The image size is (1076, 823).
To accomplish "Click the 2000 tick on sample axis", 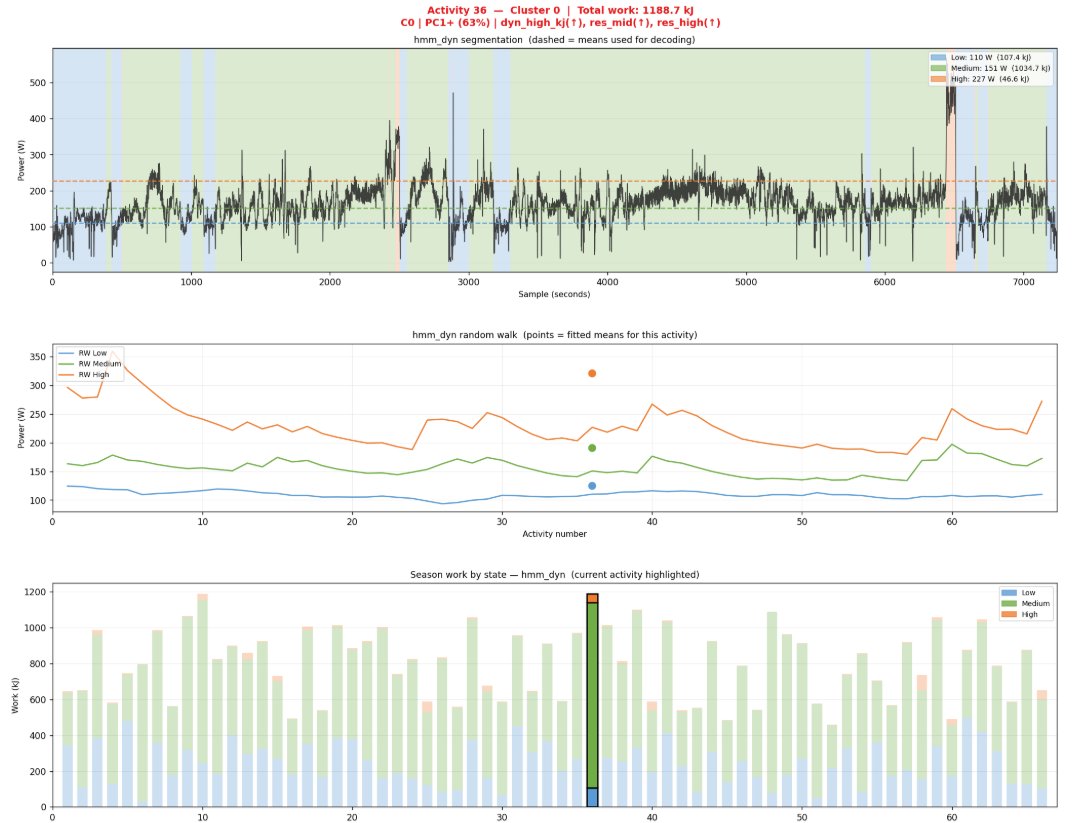I will click(330, 281).
